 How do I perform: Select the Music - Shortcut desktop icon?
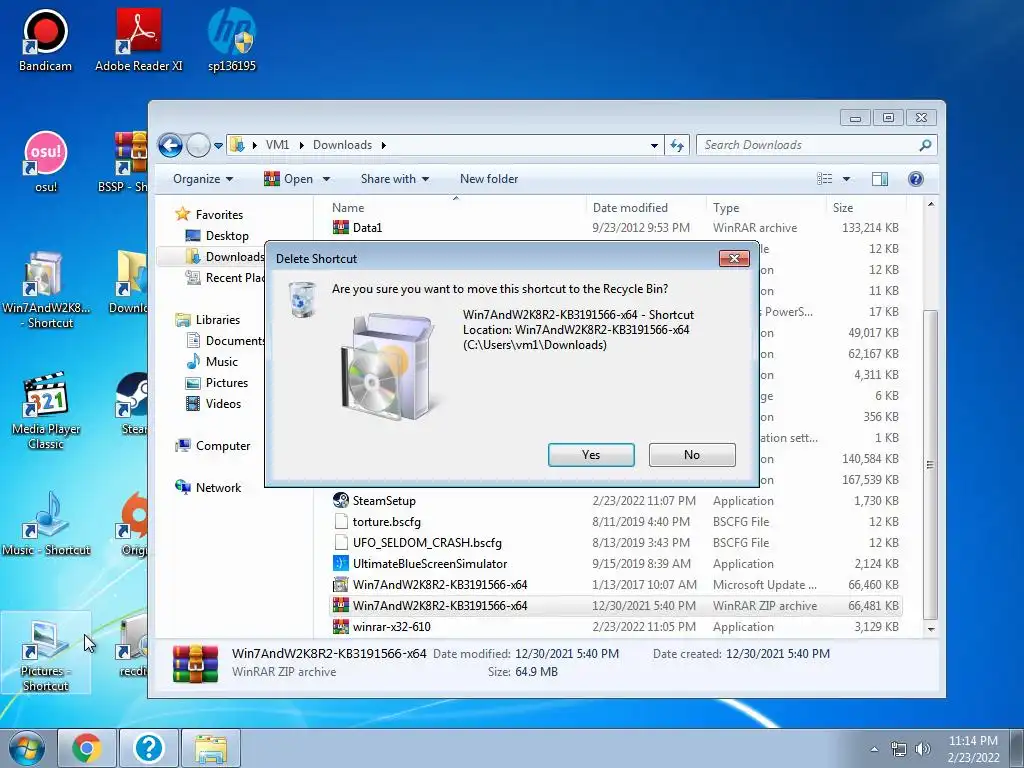(x=45, y=524)
